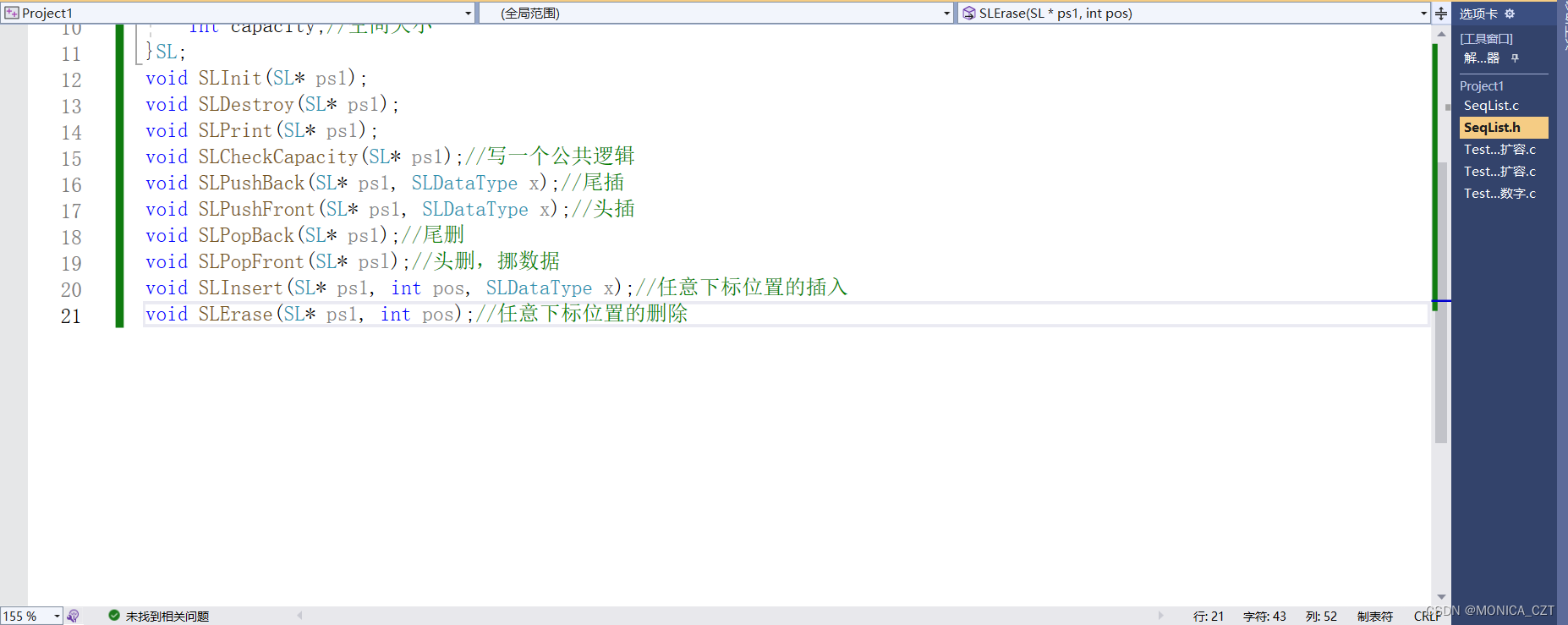Open the Test...数字.c tab
1568x625 pixels.
[x=1499, y=194]
